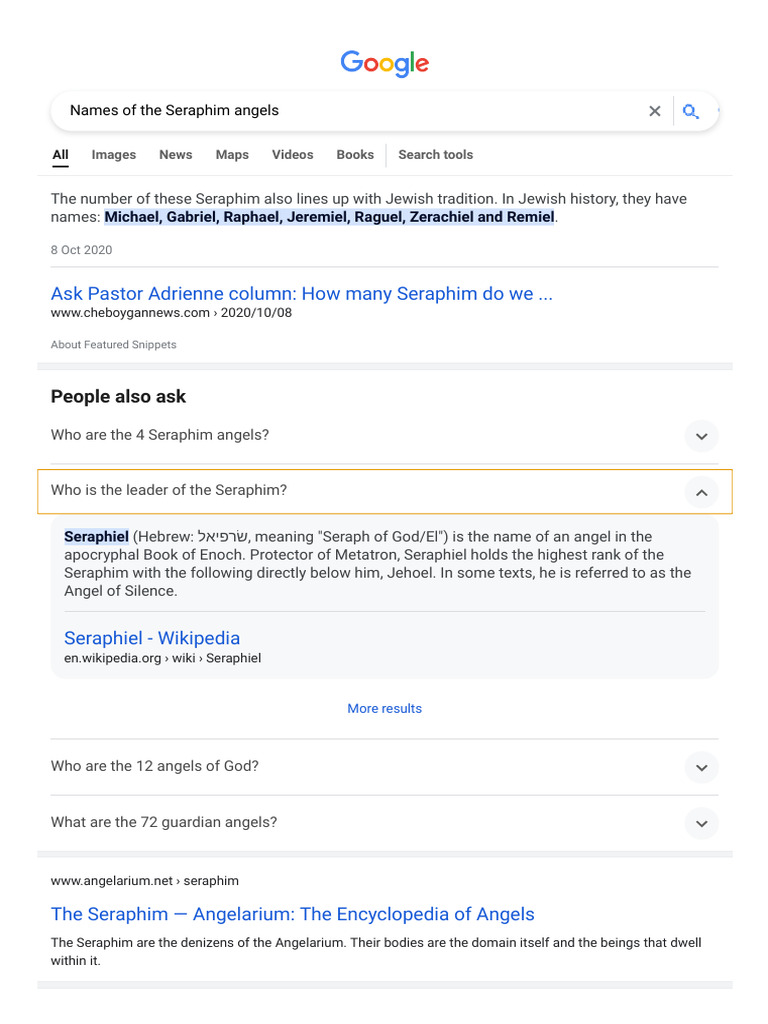Expand "What are the 72 guardian angels?"
This screenshot has width=768, height=1024.
701,823
